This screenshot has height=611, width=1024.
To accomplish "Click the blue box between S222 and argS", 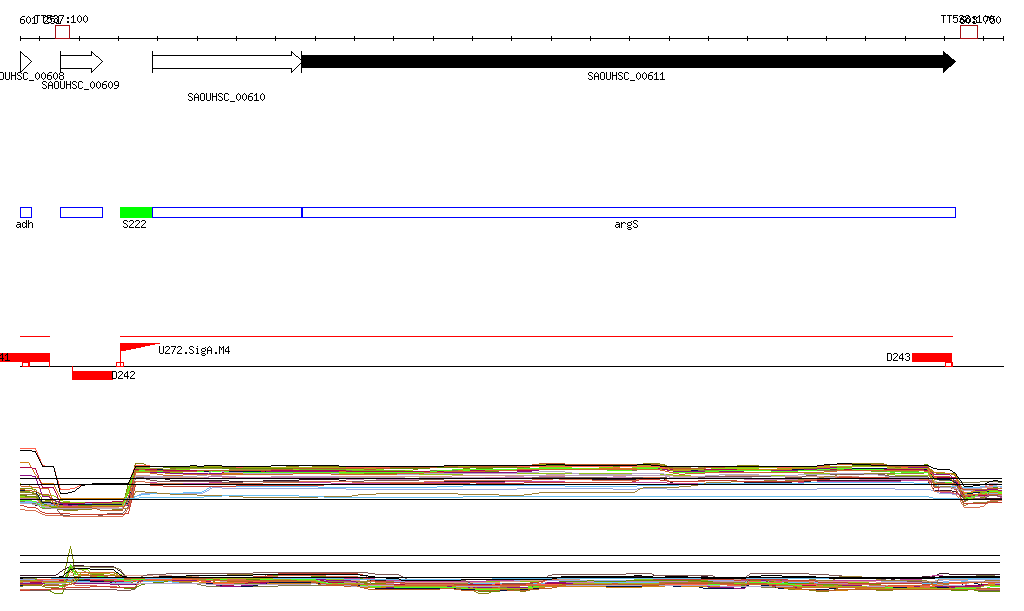I will [x=226, y=212].
